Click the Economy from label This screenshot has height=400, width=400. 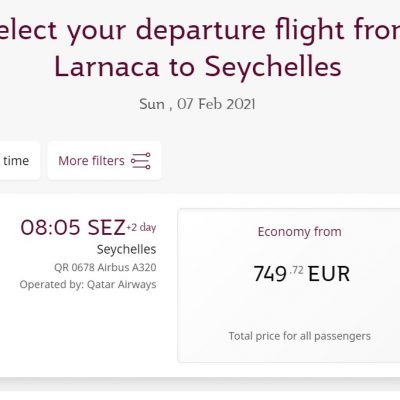pyautogui.click(x=300, y=232)
